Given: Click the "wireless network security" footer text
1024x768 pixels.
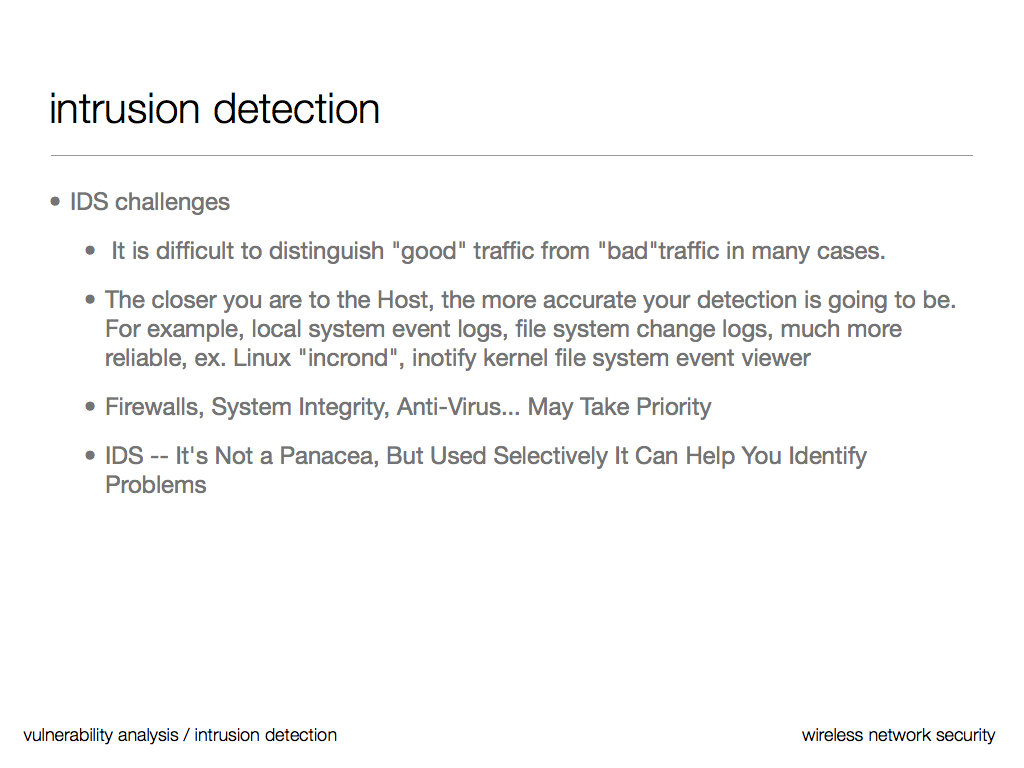Looking at the screenshot, I should pos(898,735).
